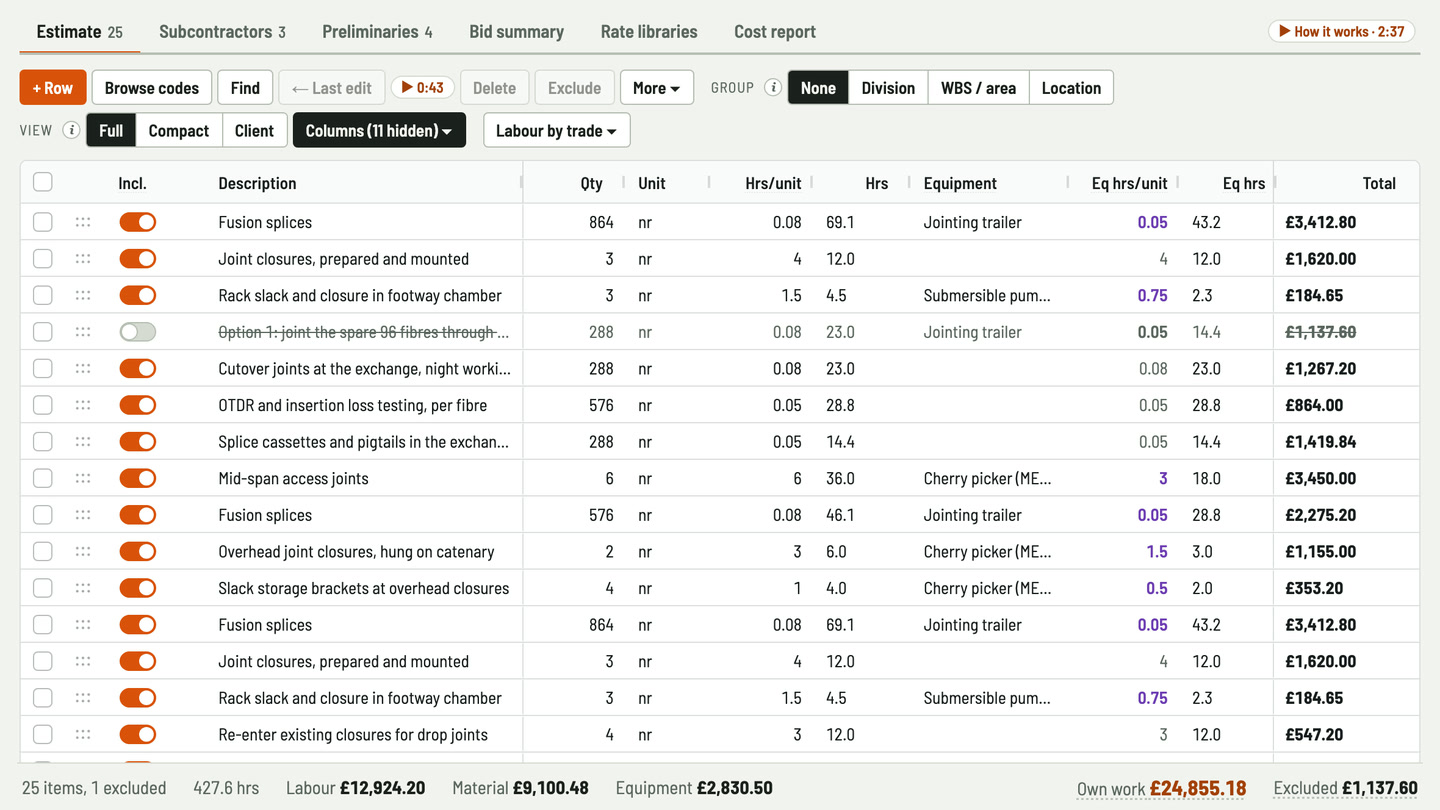Click the Own work £24,855.18 total
The image size is (1440, 810).
point(1162,788)
